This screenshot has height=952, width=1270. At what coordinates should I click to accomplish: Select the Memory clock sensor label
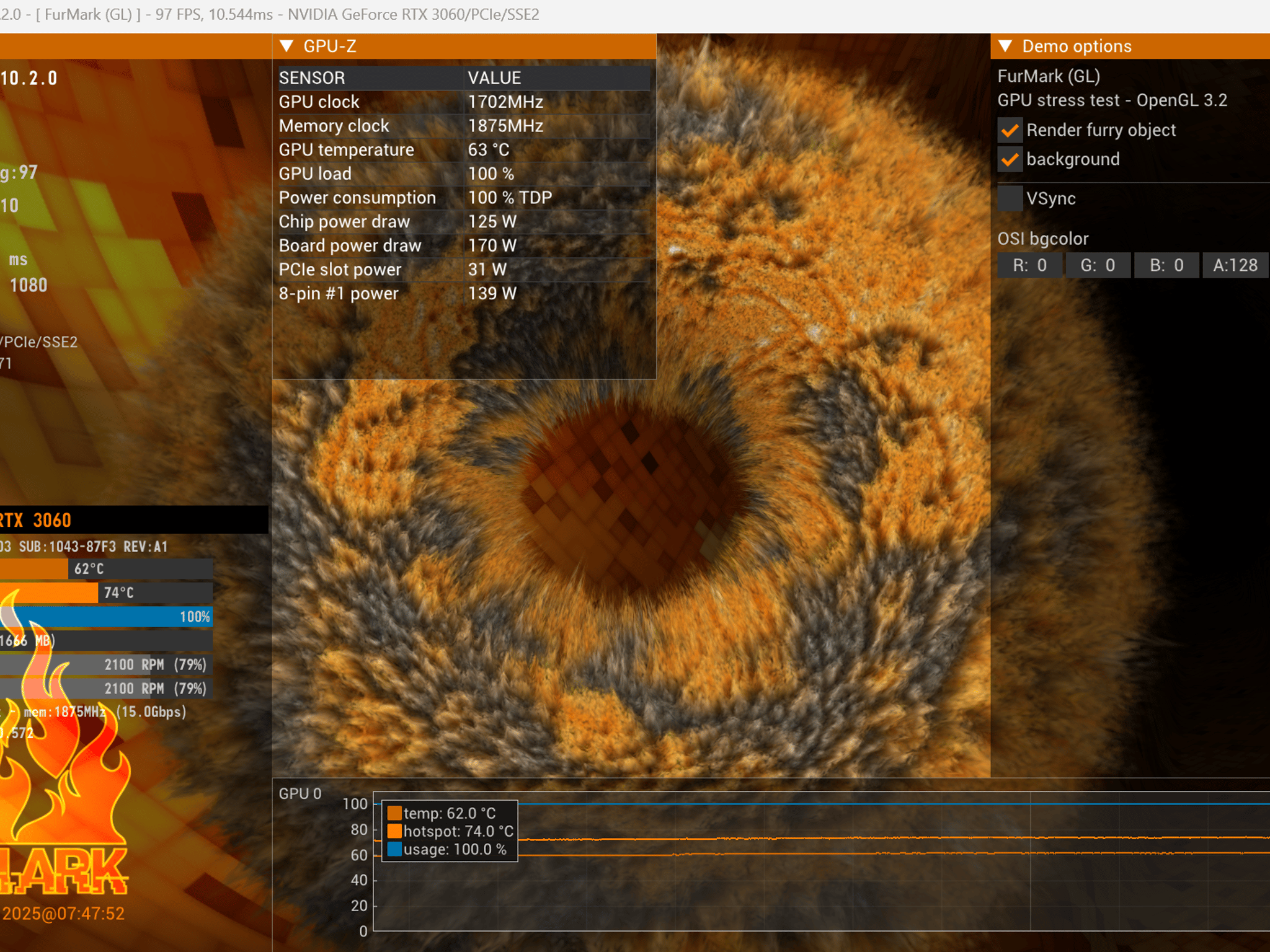point(334,126)
